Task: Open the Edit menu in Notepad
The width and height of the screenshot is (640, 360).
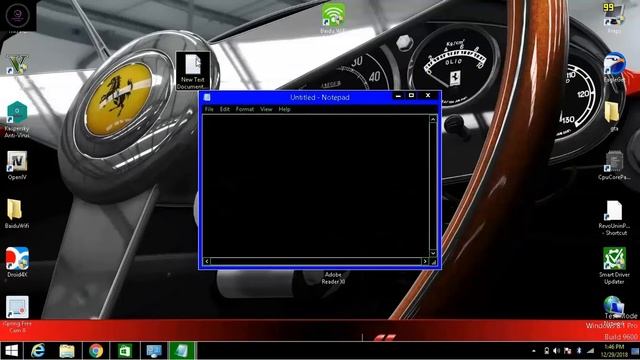Action: tap(224, 109)
